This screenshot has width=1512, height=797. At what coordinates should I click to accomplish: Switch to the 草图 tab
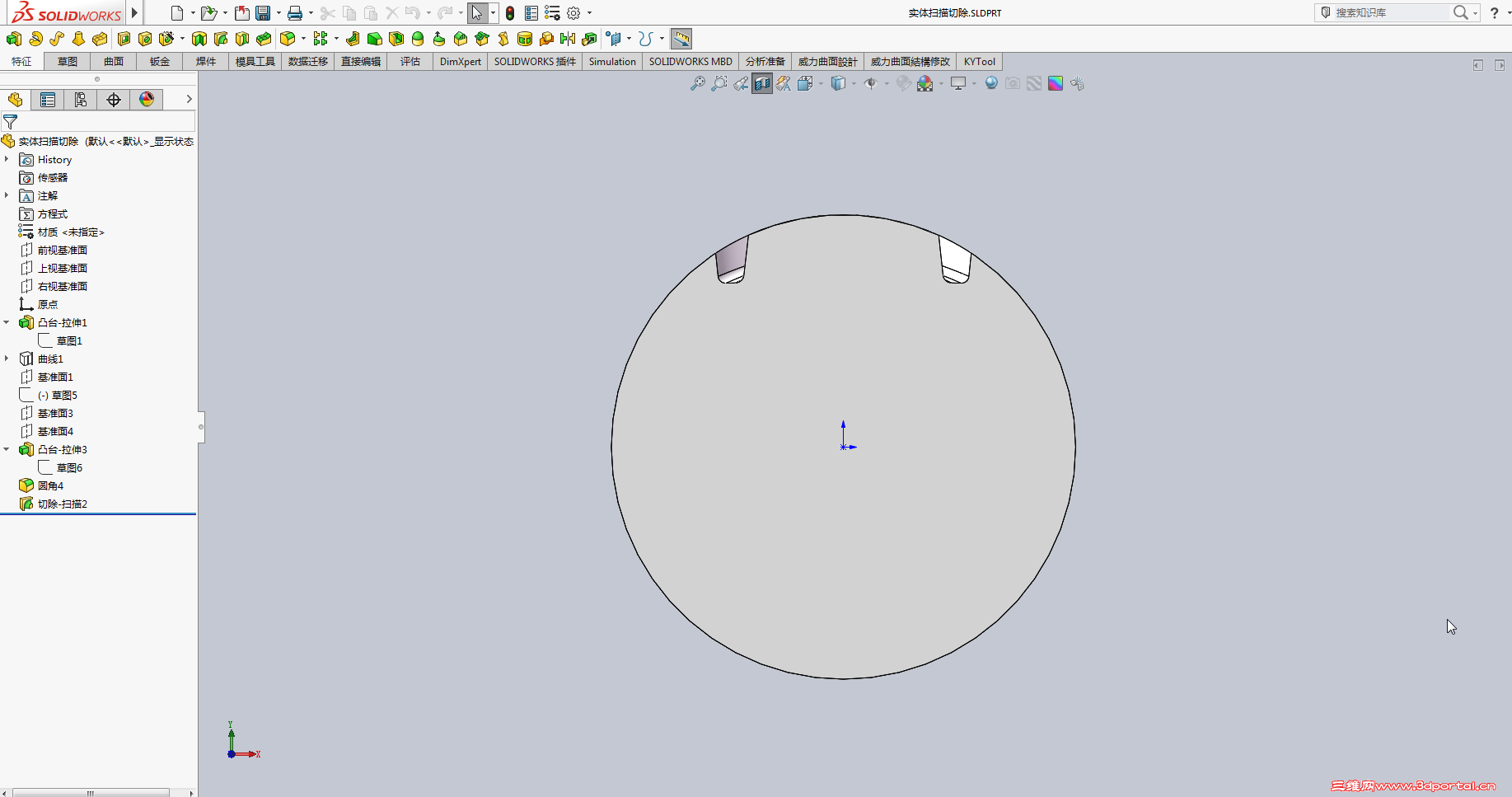coord(68,62)
